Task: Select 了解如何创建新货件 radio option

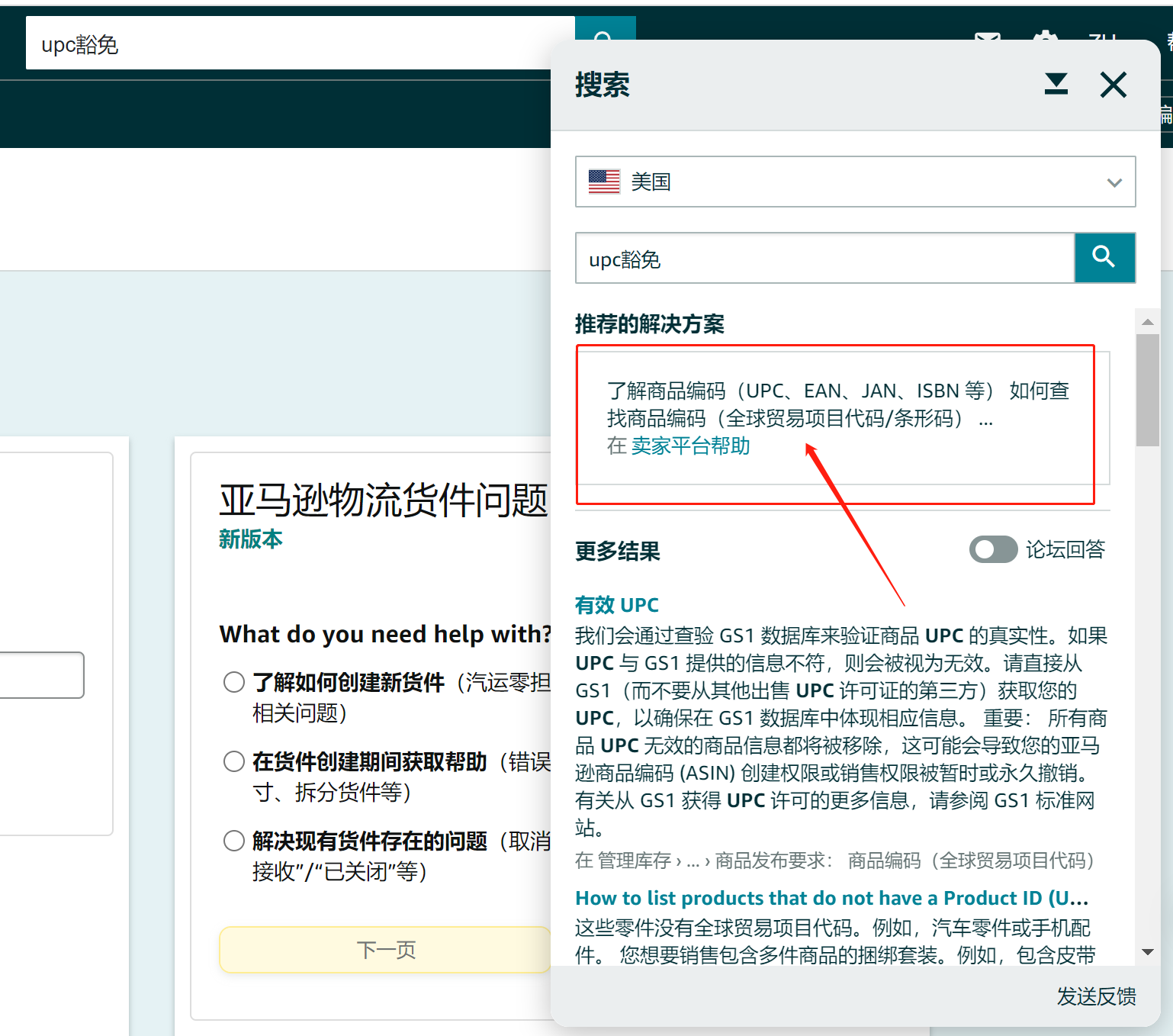Action: point(234,682)
